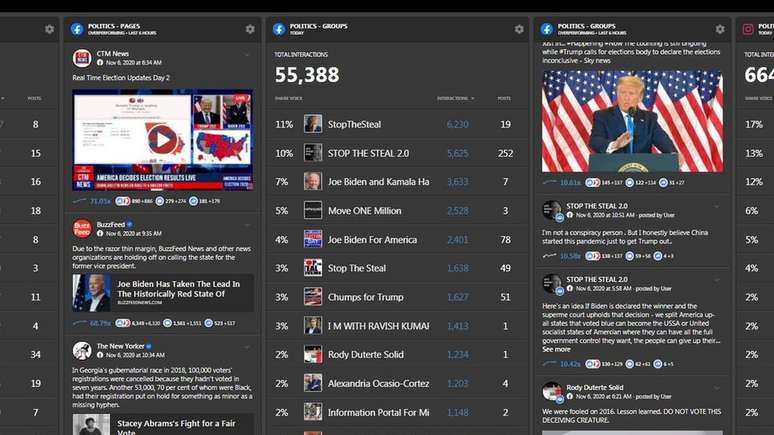Open CTM News page name link
Viewport: 774px width, 435px height.
113,53
